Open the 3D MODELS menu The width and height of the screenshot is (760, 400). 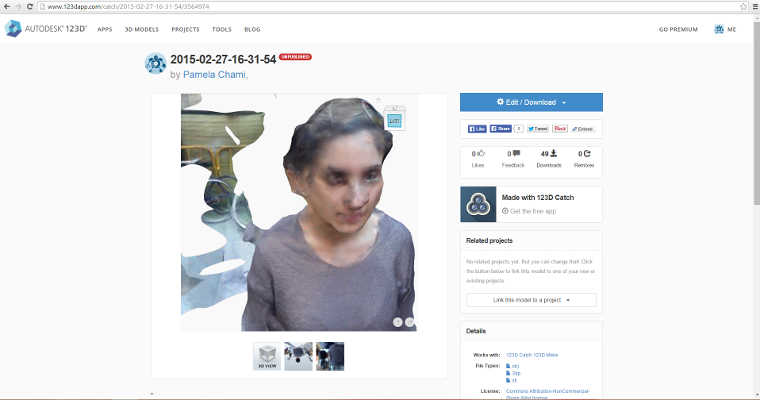[x=142, y=30]
